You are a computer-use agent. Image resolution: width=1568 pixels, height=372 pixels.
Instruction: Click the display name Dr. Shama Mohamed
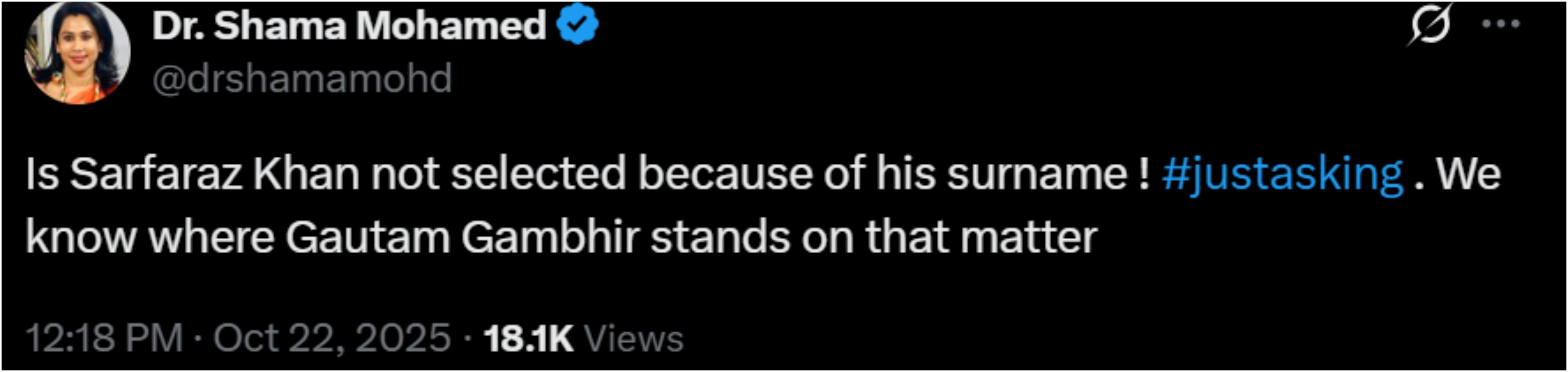(349, 25)
